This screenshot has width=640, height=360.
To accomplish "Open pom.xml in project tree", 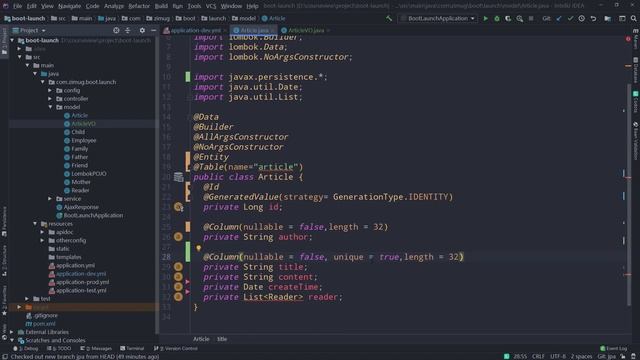I will 44,324.
